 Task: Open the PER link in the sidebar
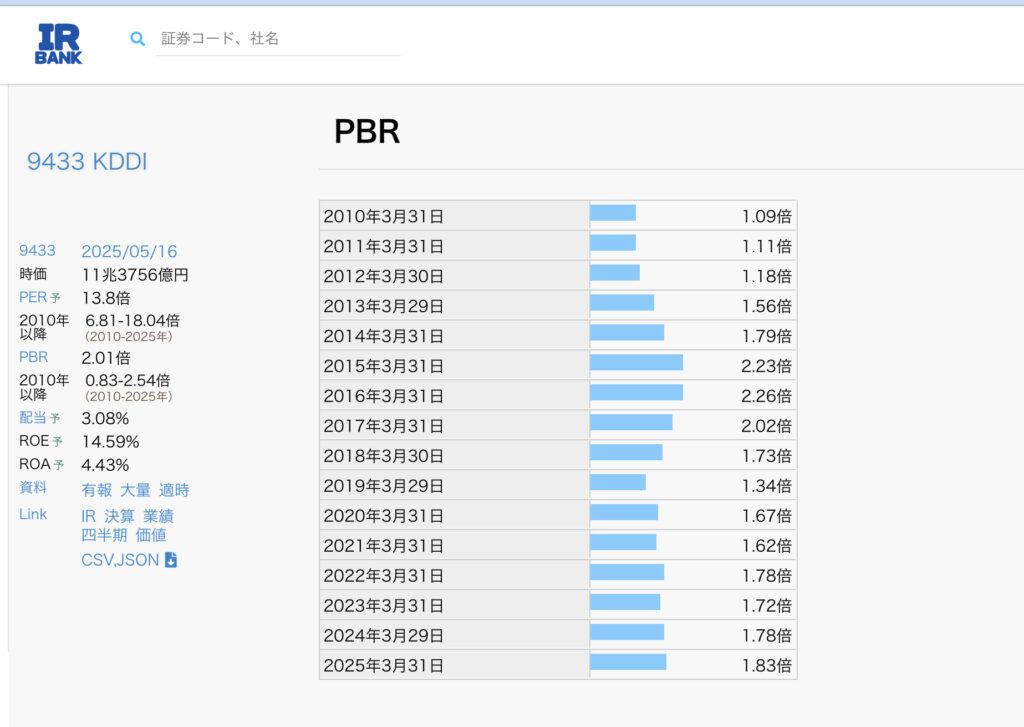pos(33,297)
